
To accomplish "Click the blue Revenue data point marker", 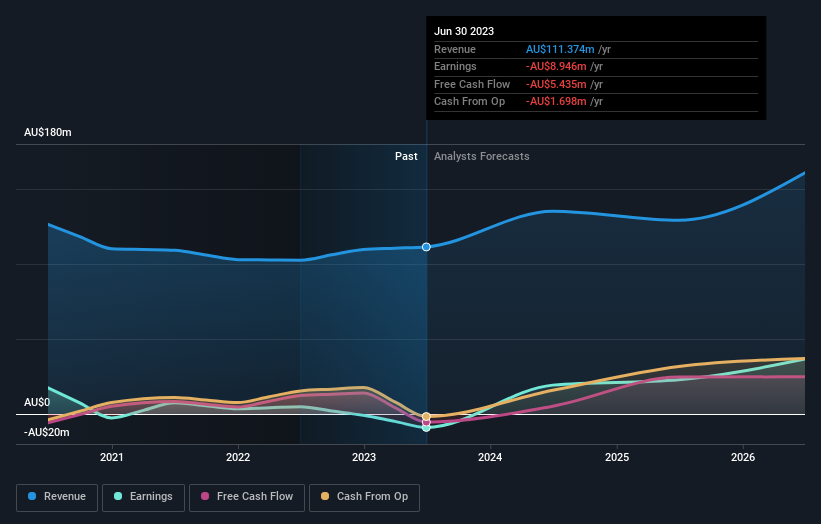I will 426,247.
